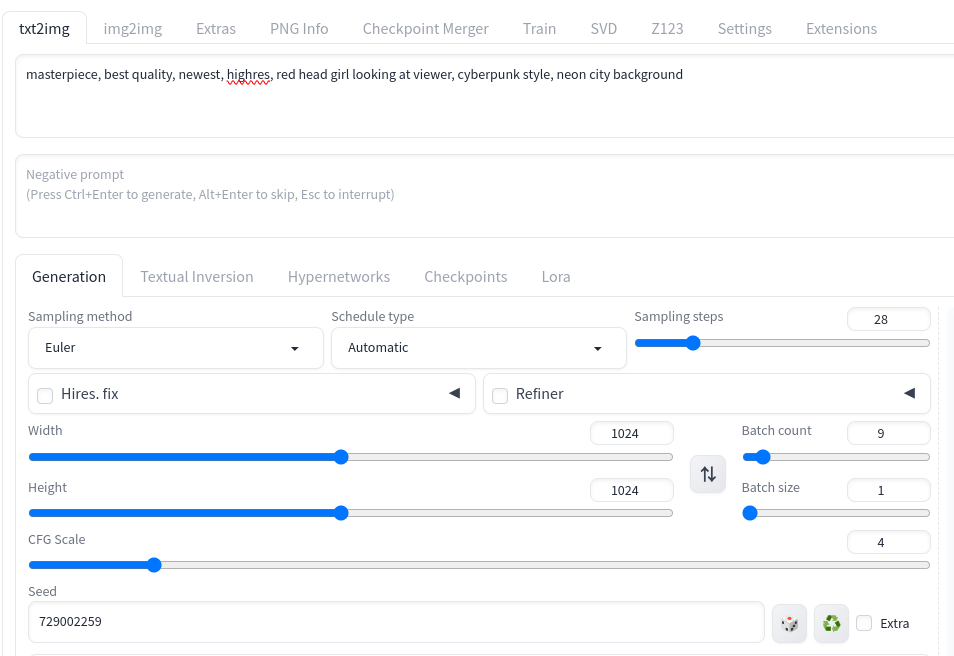954x656 pixels.
Task: Select the Textual Inversion tab
Action: pyautogui.click(x=197, y=277)
